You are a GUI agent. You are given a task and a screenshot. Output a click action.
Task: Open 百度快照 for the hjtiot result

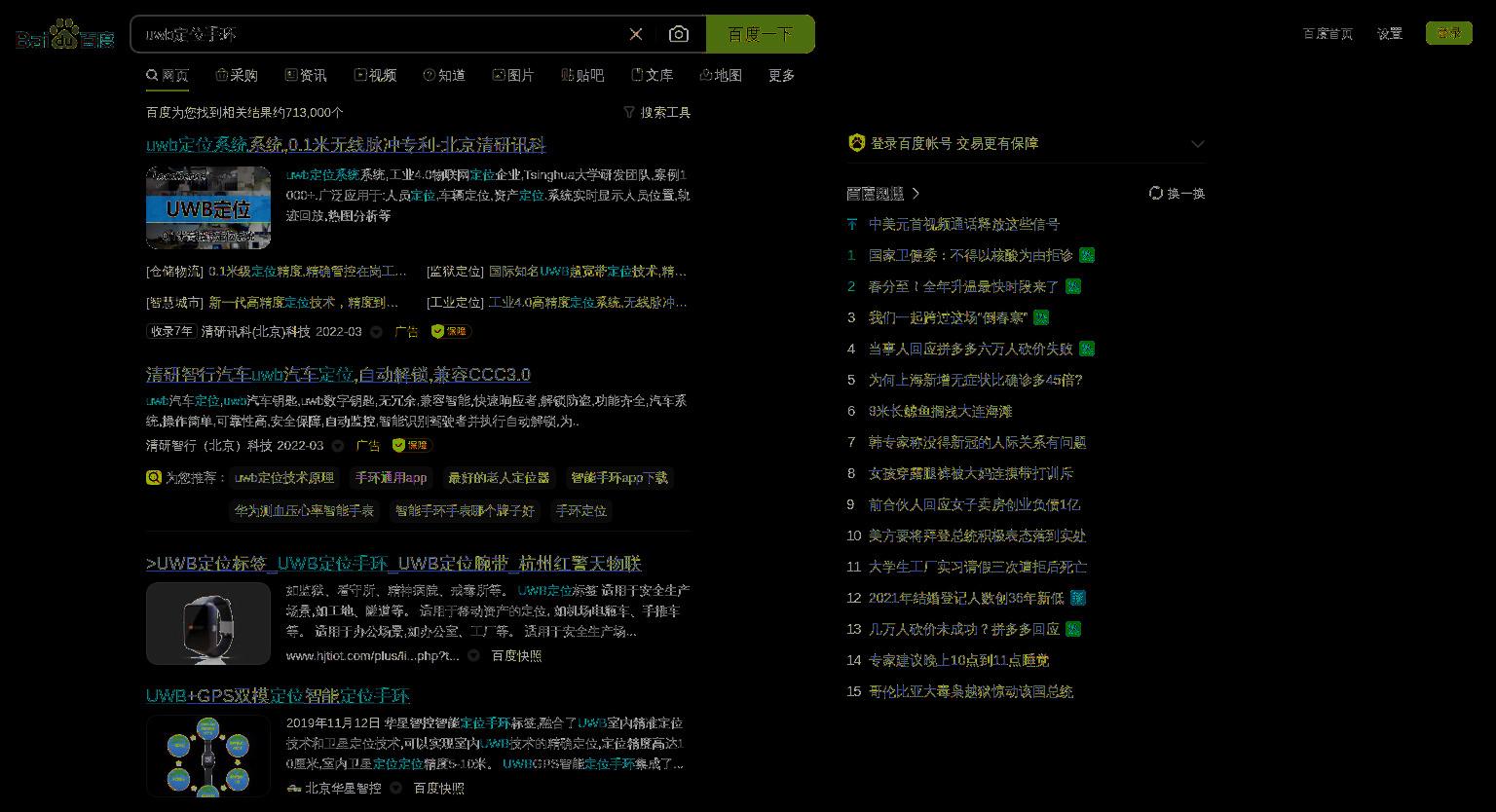click(x=516, y=656)
